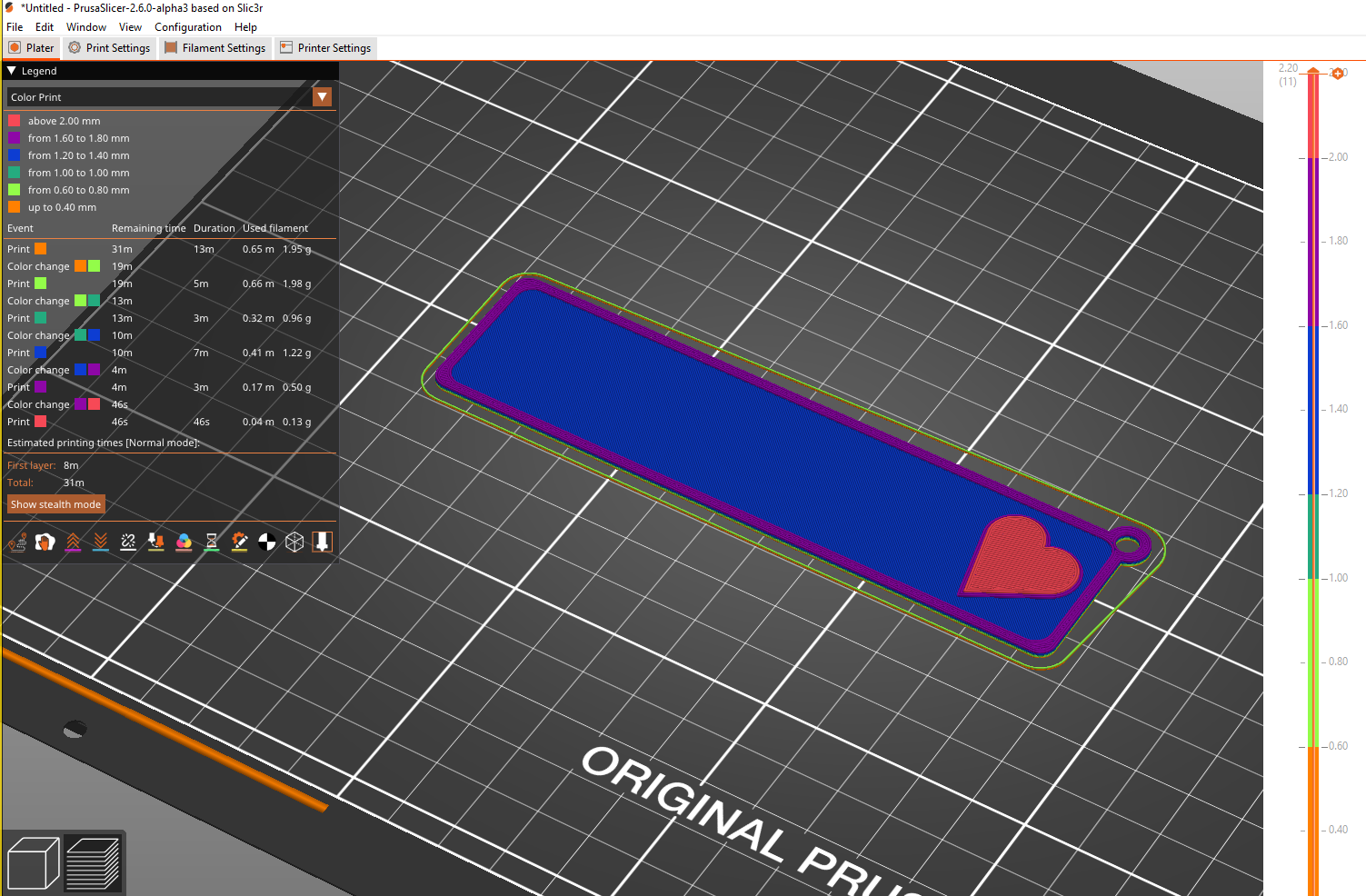Open the Color Print view dropdown

[x=322, y=97]
